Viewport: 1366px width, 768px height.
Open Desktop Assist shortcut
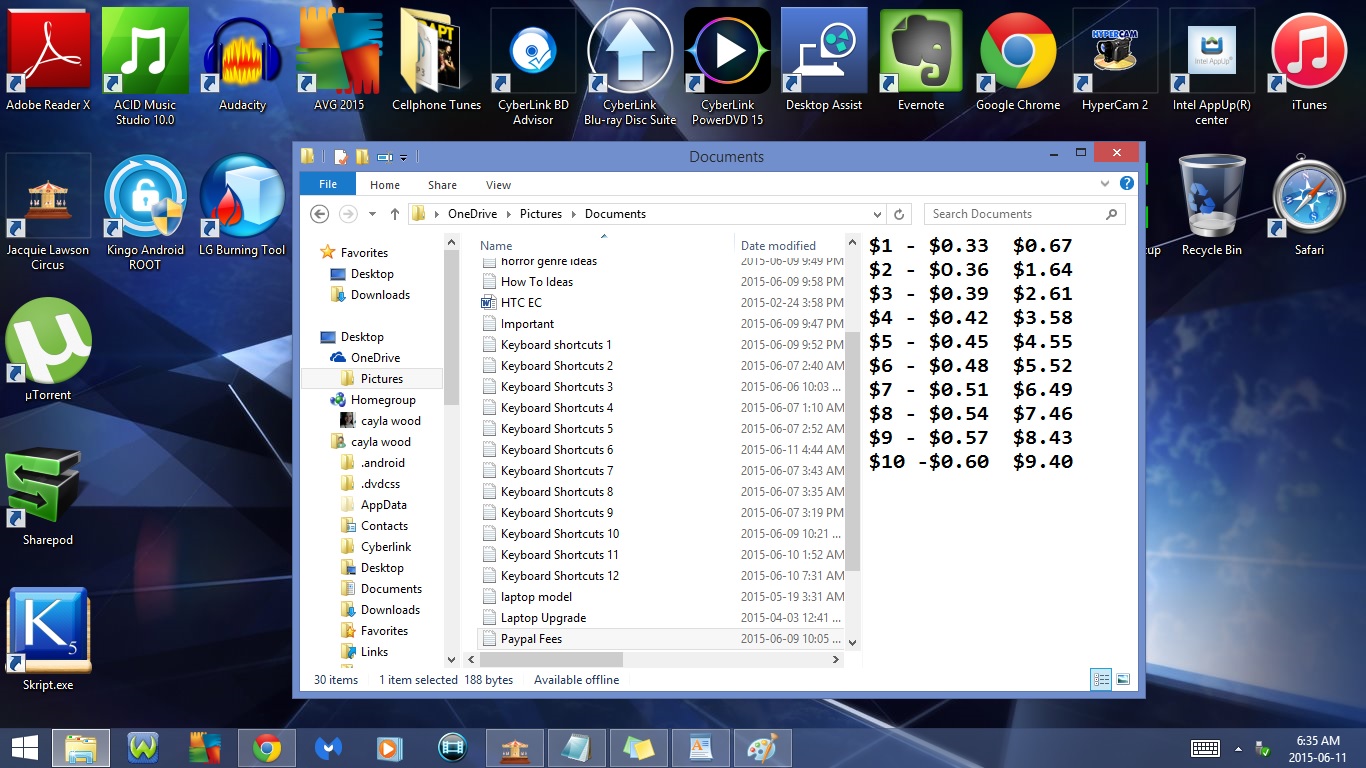coord(824,60)
